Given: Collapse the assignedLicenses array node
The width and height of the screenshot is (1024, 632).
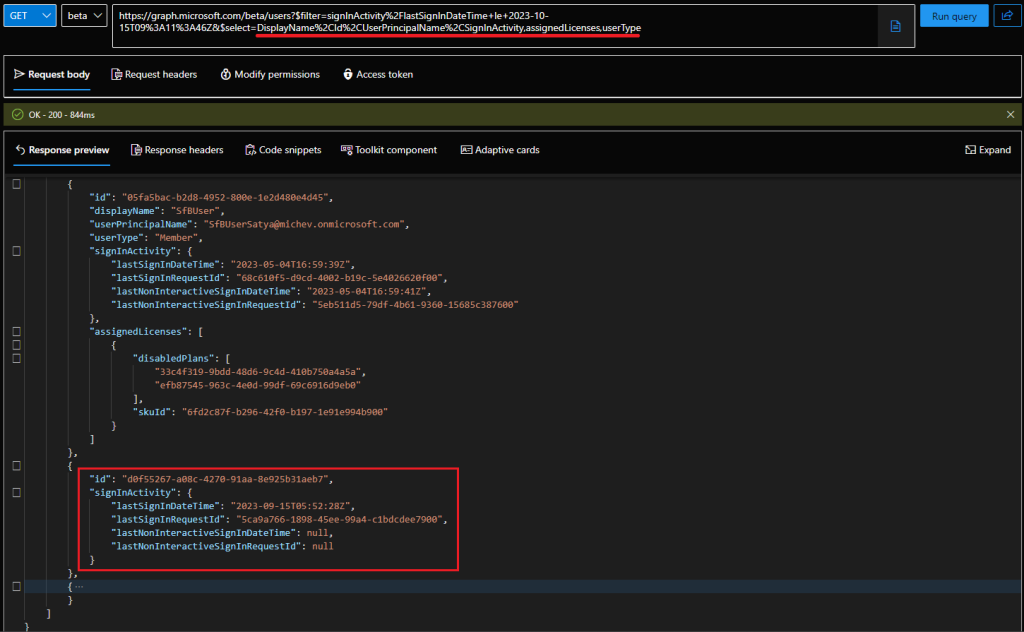Looking at the screenshot, I should (15, 331).
